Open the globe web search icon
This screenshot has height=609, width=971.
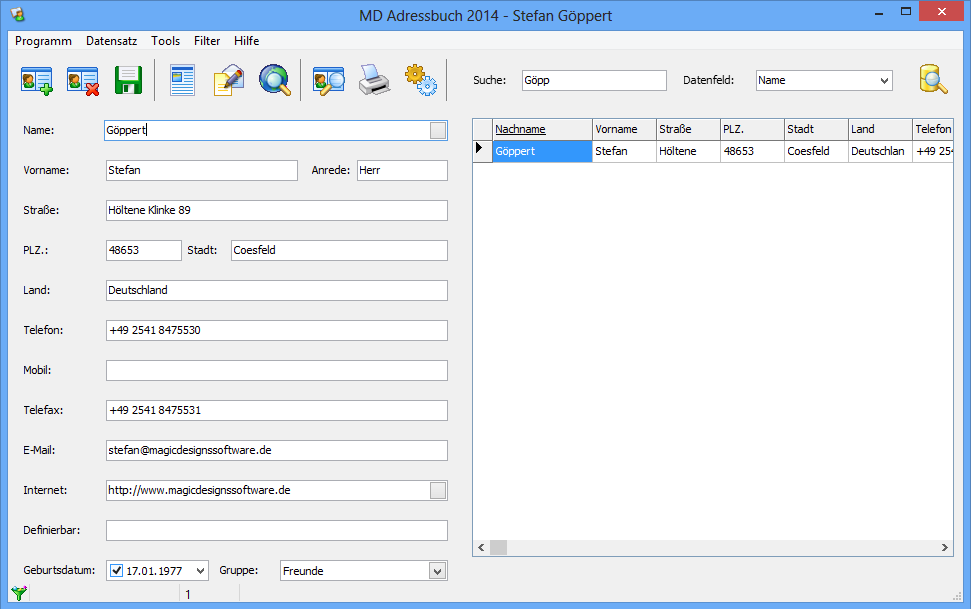[274, 80]
